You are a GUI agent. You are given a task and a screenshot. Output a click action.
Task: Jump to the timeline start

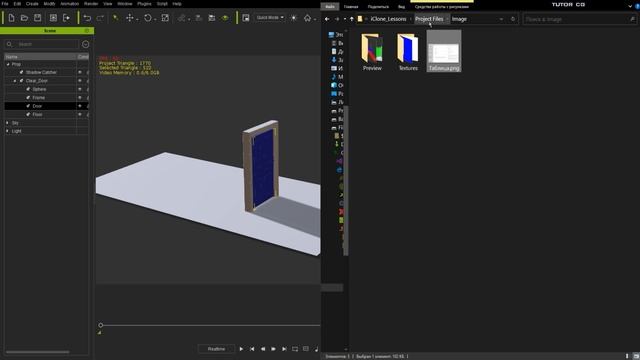(x=252, y=349)
